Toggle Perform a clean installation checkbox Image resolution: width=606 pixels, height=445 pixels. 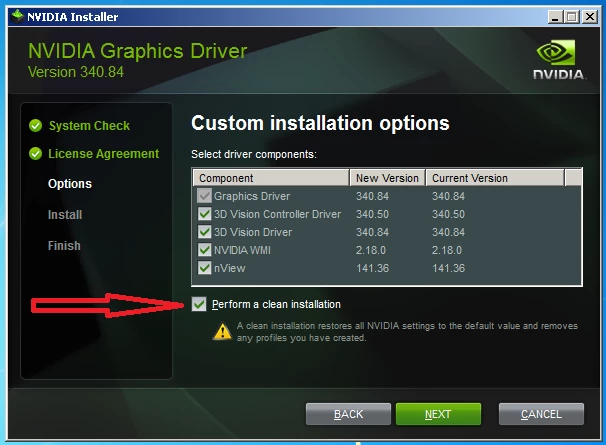pyautogui.click(x=199, y=304)
